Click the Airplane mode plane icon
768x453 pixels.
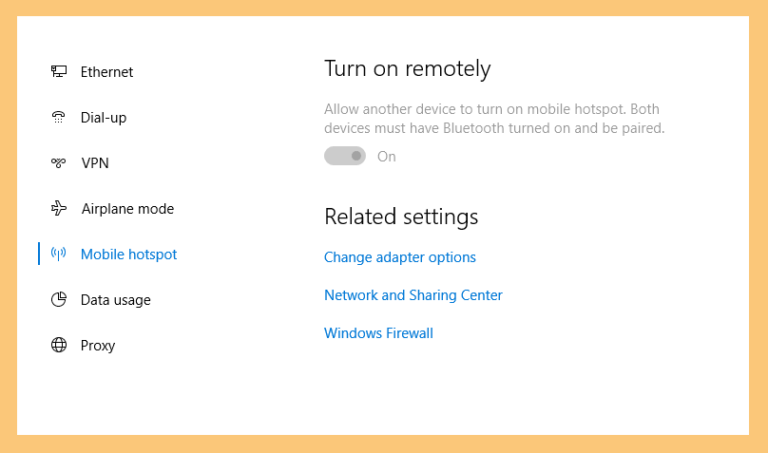(x=59, y=208)
